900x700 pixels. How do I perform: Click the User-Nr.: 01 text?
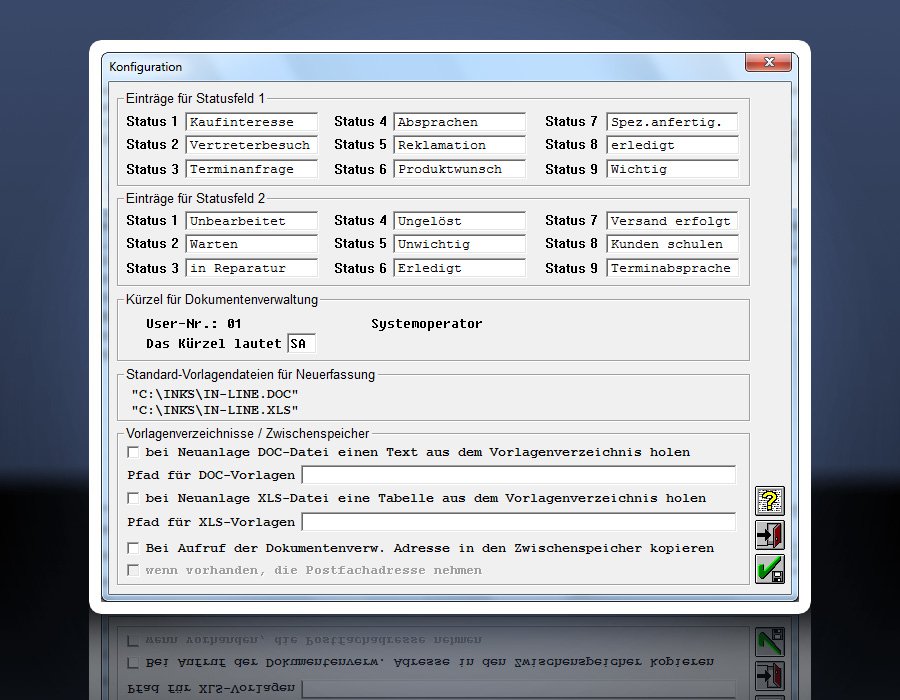tap(193, 324)
